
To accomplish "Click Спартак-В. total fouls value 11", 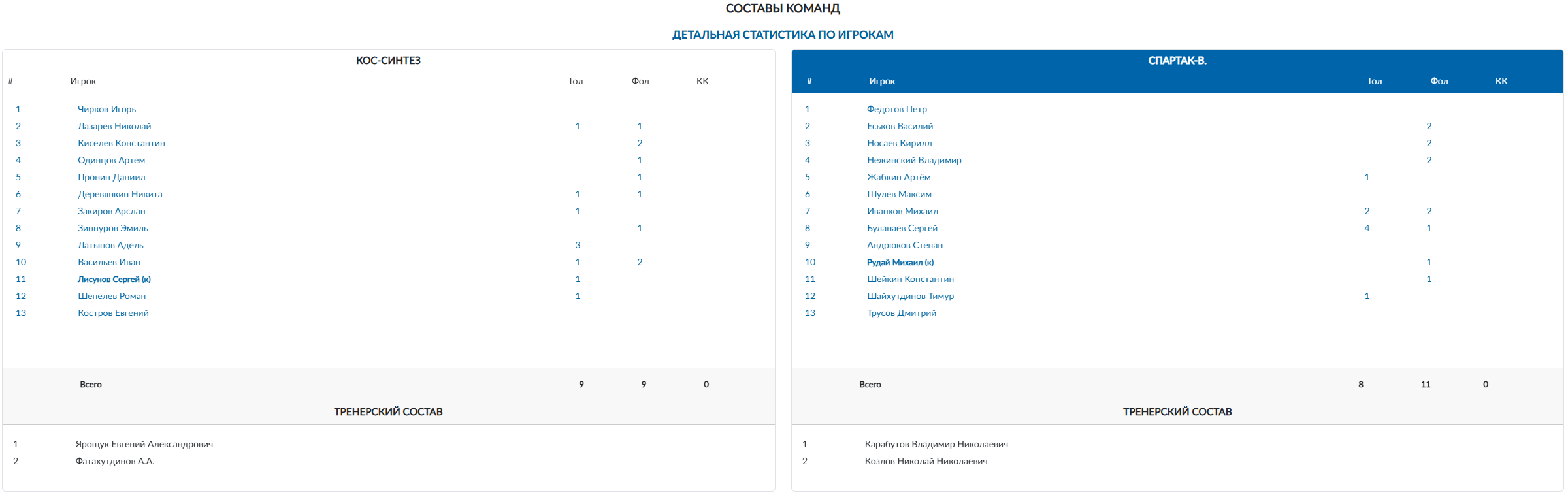I will tap(1426, 385).
